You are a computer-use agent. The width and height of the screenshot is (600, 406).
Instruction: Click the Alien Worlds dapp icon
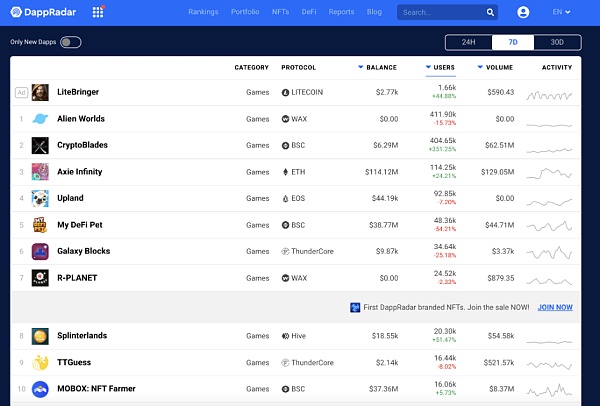pyautogui.click(x=40, y=119)
